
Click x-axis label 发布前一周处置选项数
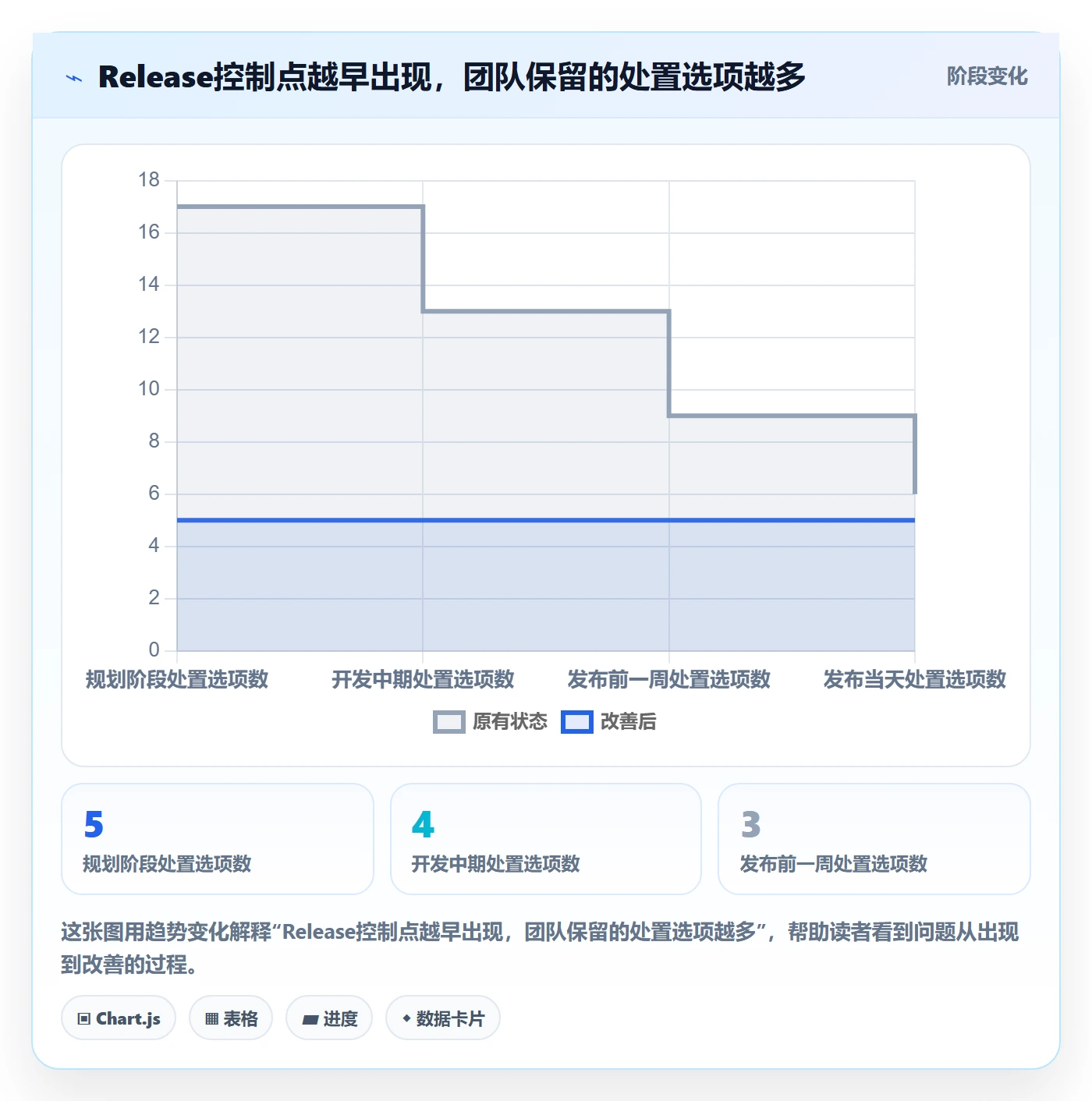coord(668,679)
